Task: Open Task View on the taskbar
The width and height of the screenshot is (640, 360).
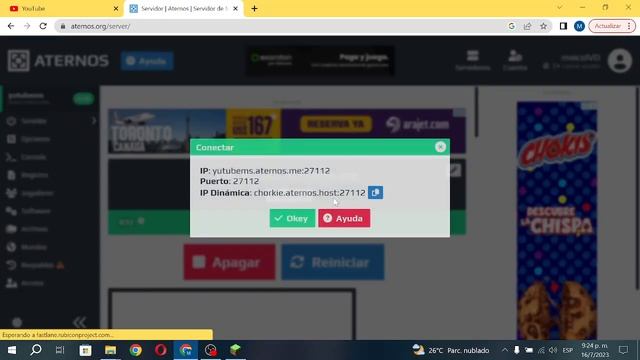Action: point(60,350)
